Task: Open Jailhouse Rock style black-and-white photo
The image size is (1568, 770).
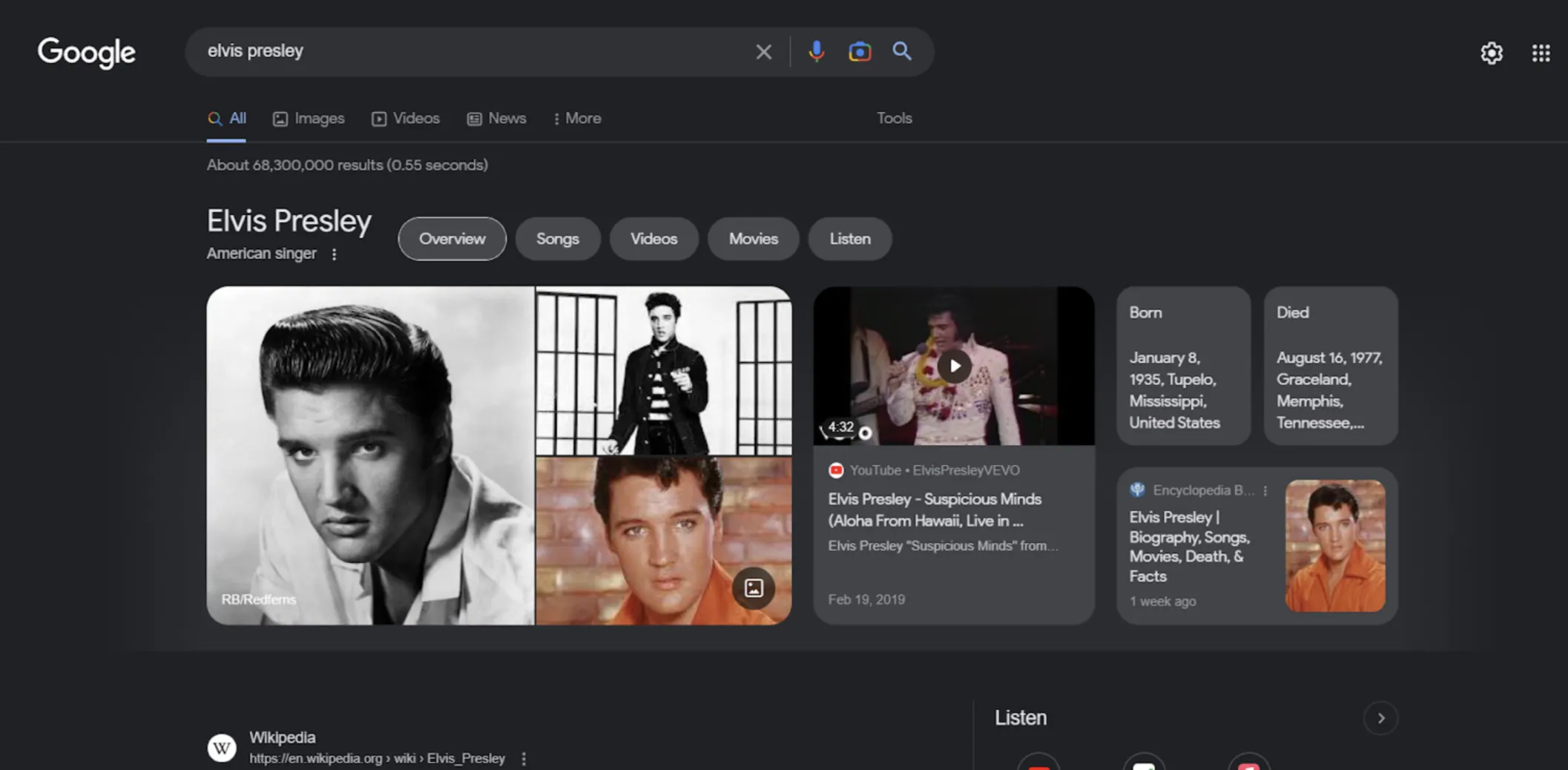Action: point(664,371)
